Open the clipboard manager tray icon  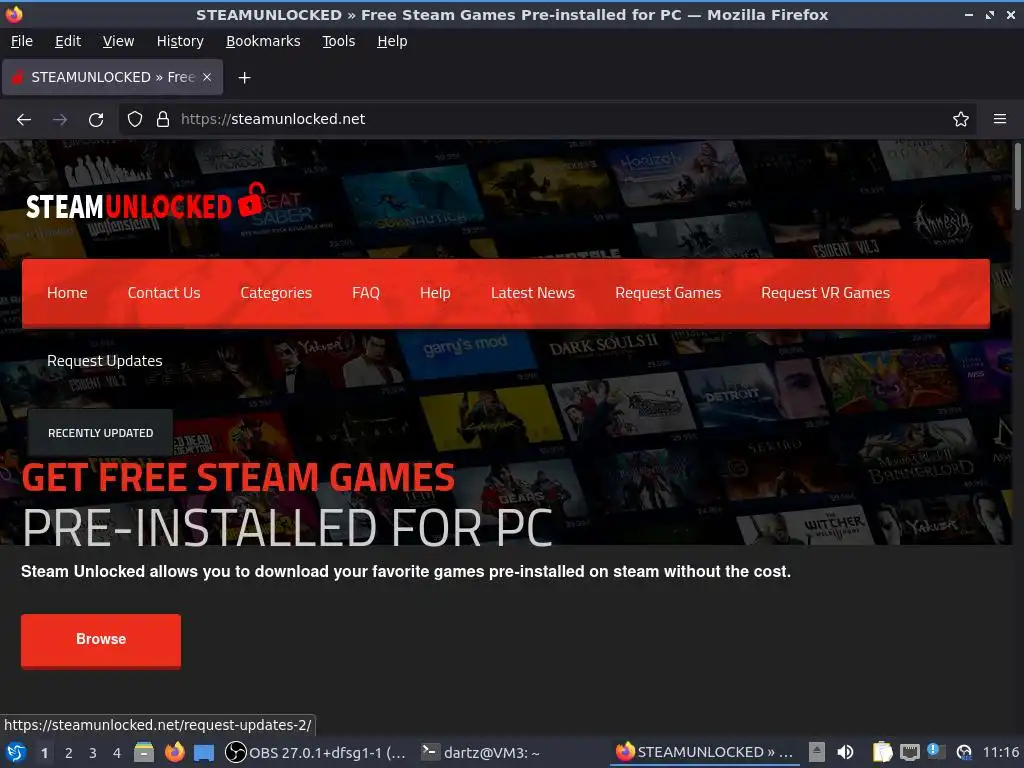(x=882, y=753)
